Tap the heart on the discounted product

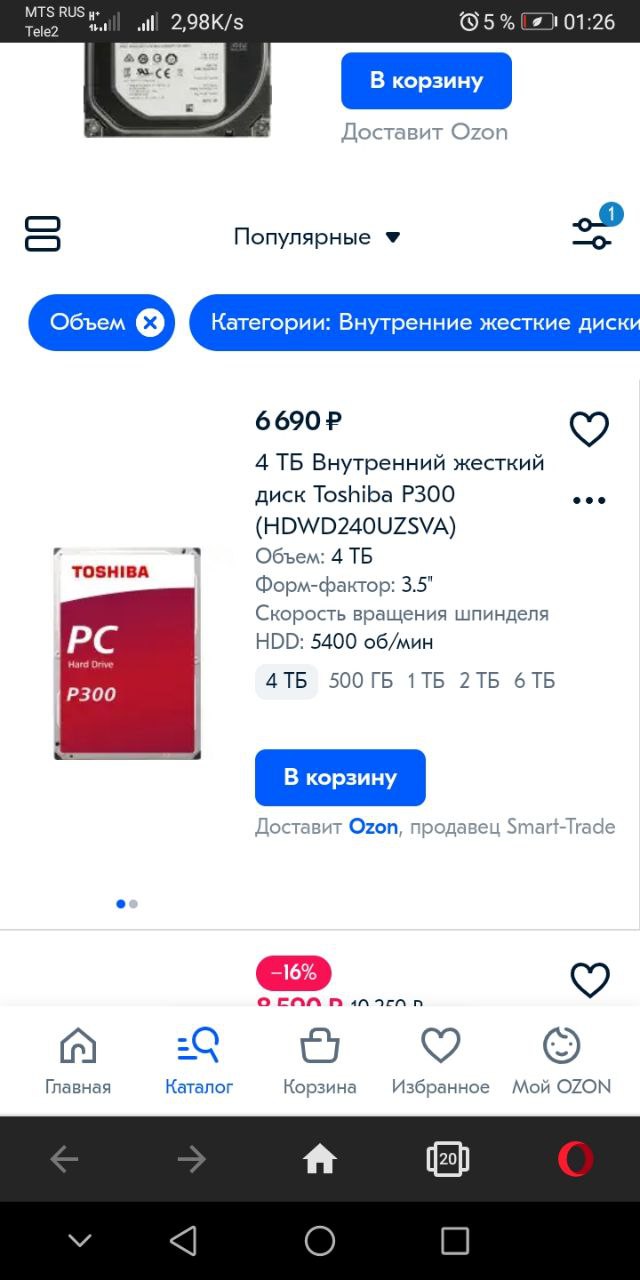[x=589, y=979]
